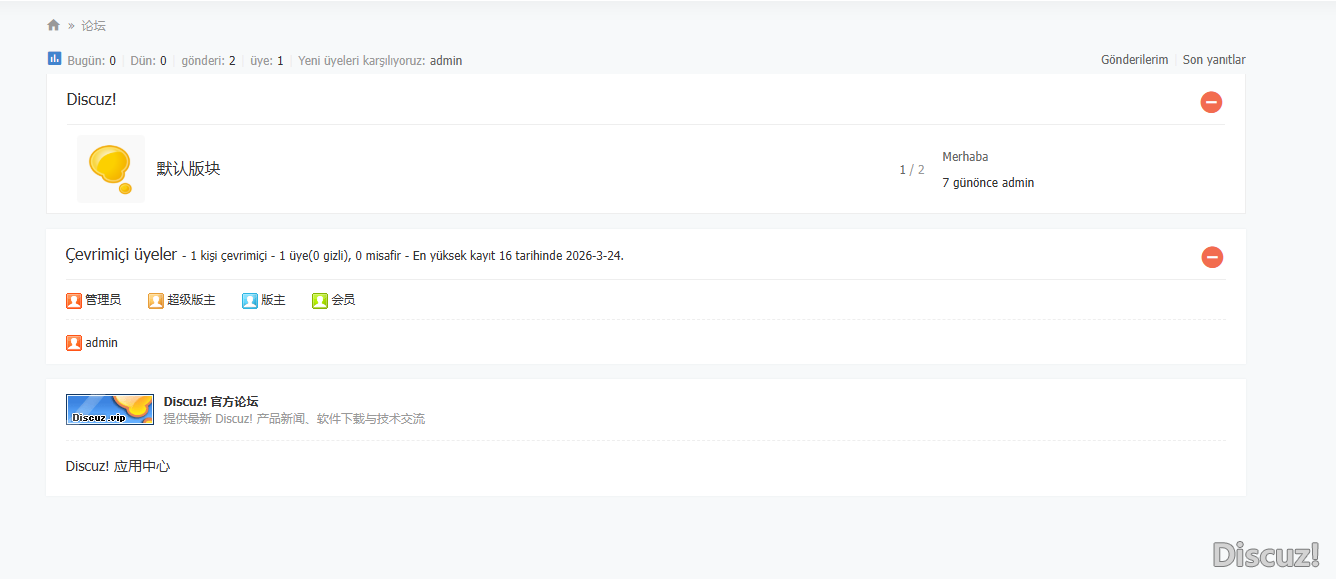Collapse the Çevrimiçi üyeler section
This screenshot has width=1336, height=579.
tap(1212, 258)
